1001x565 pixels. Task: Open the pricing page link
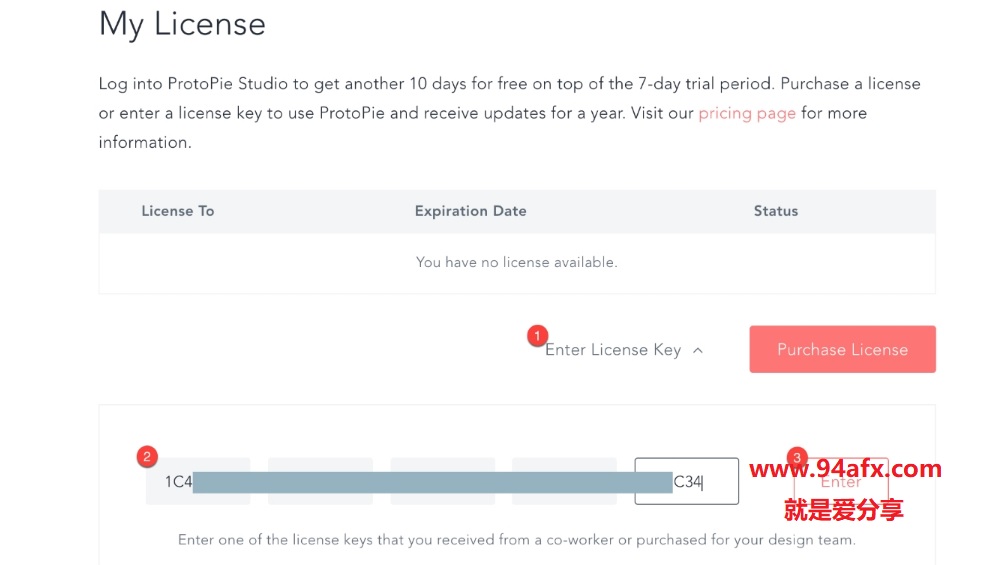click(747, 113)
